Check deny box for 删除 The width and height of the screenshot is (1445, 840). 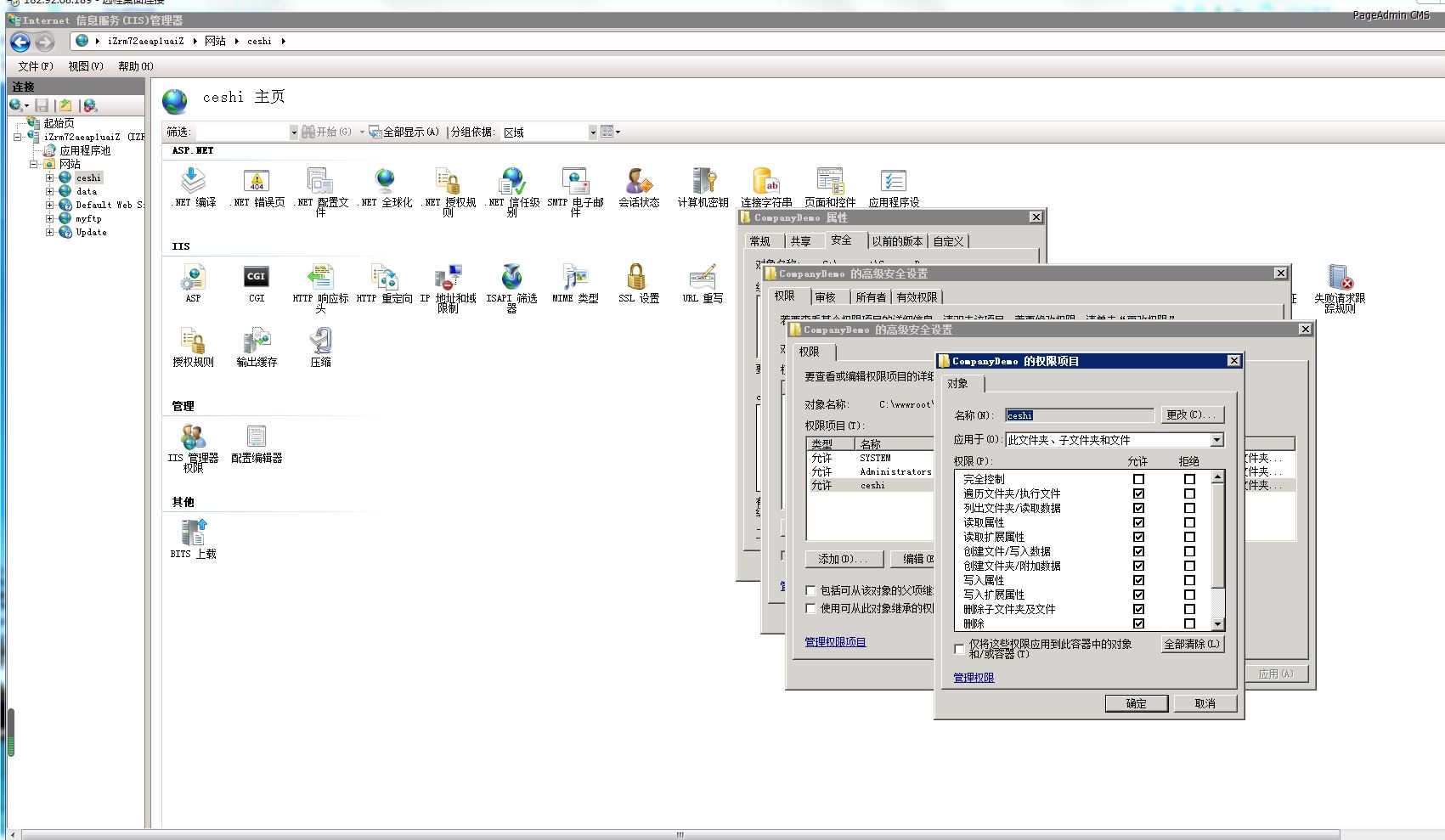(1189, 623)
